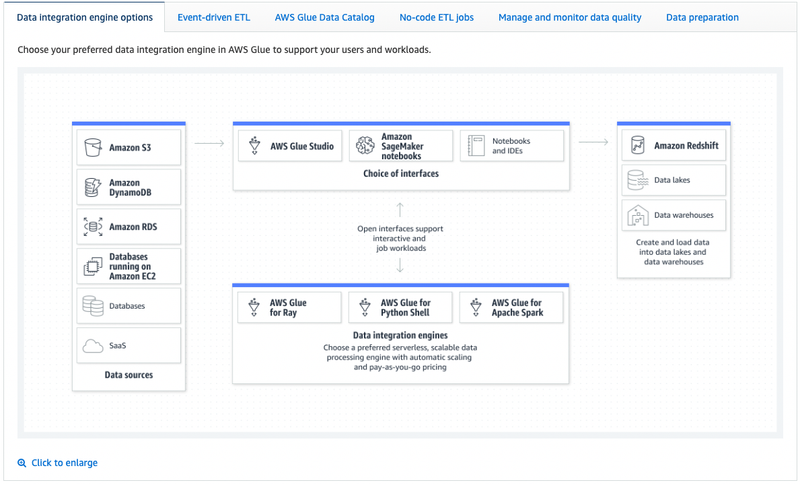Click 'AWS Glue for Apache Spark' label

pos(517,308)
